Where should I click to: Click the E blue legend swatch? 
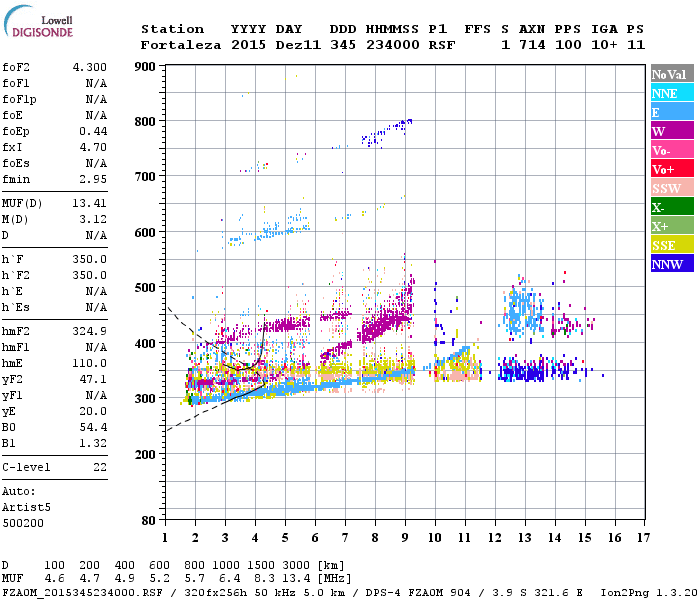[x=672, y=112]
